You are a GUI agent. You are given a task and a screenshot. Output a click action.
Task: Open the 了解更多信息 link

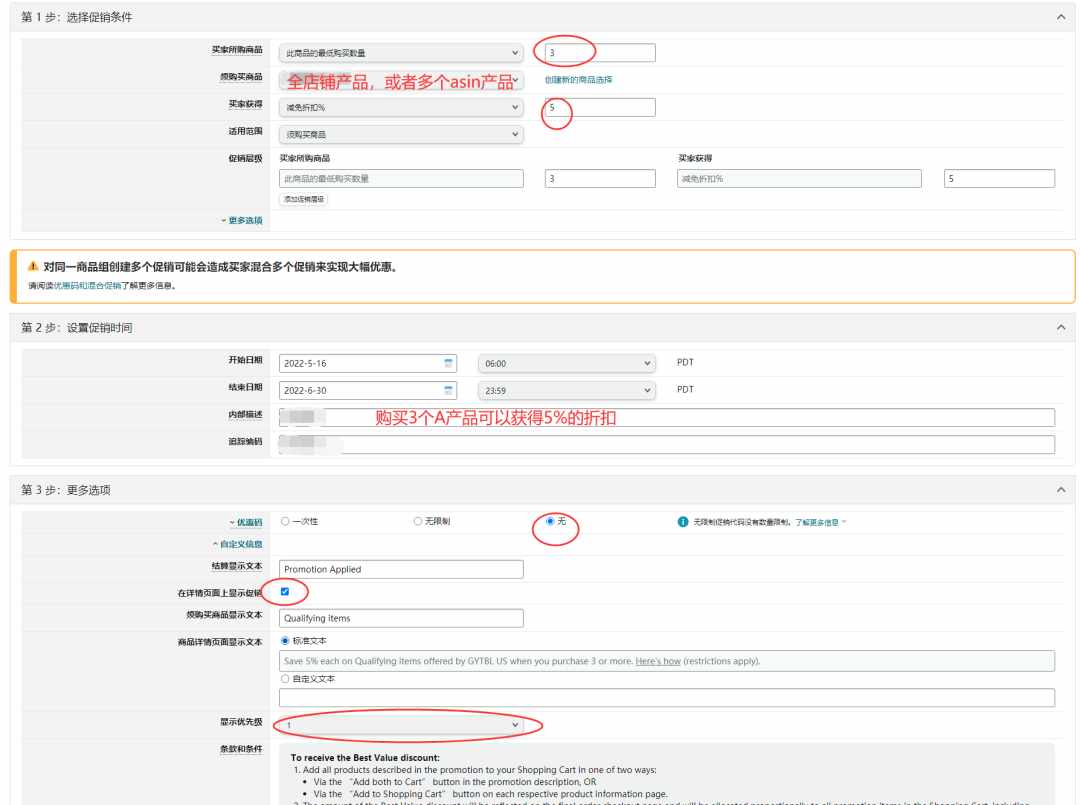point(817,523)
